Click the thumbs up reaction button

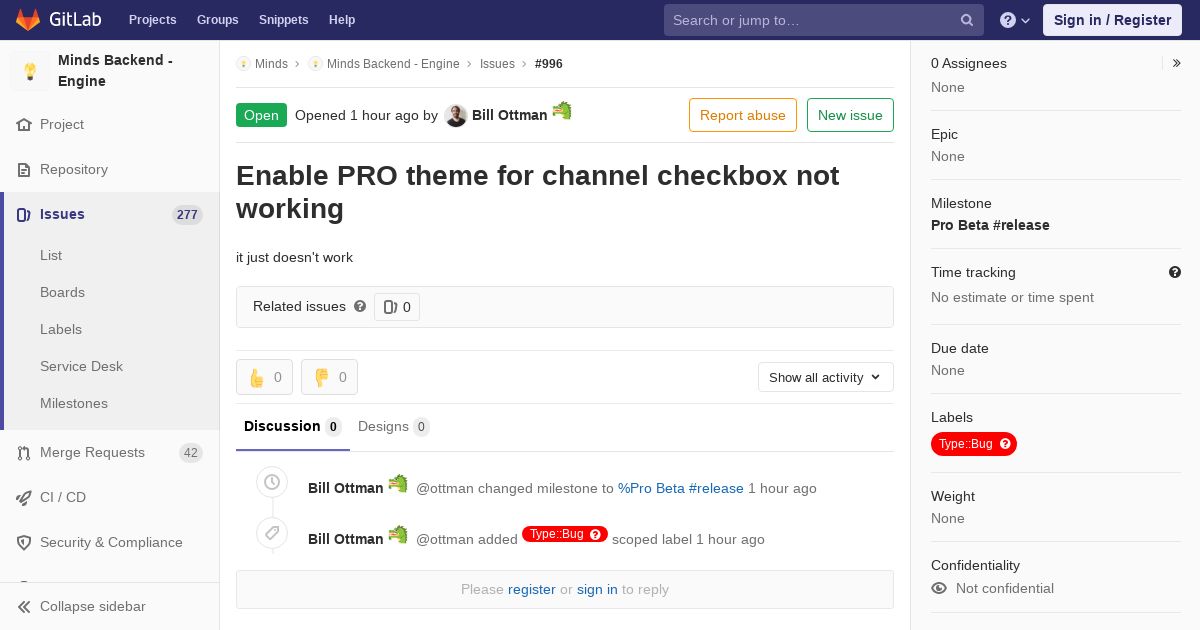pyautogui.click(x=264, y=377)
